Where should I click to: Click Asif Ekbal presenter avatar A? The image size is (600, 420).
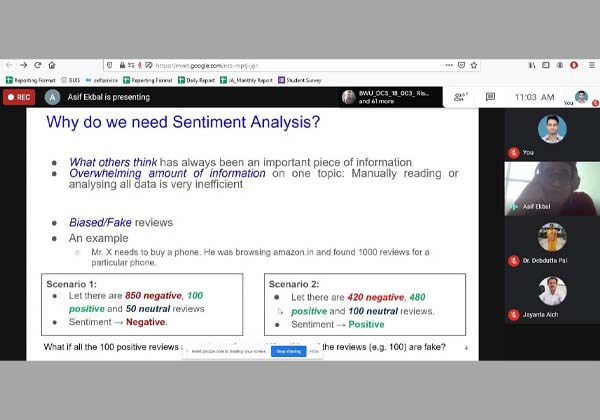click(x=52, y=97)
